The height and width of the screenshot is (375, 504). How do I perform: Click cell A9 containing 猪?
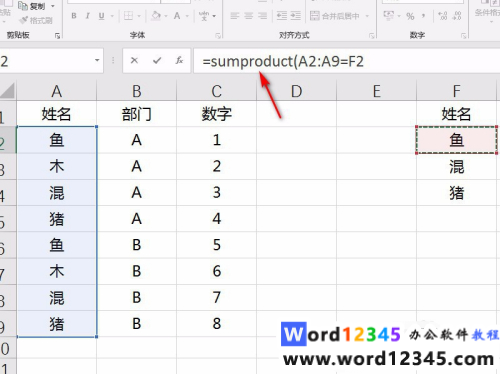[x=57, y=324]
